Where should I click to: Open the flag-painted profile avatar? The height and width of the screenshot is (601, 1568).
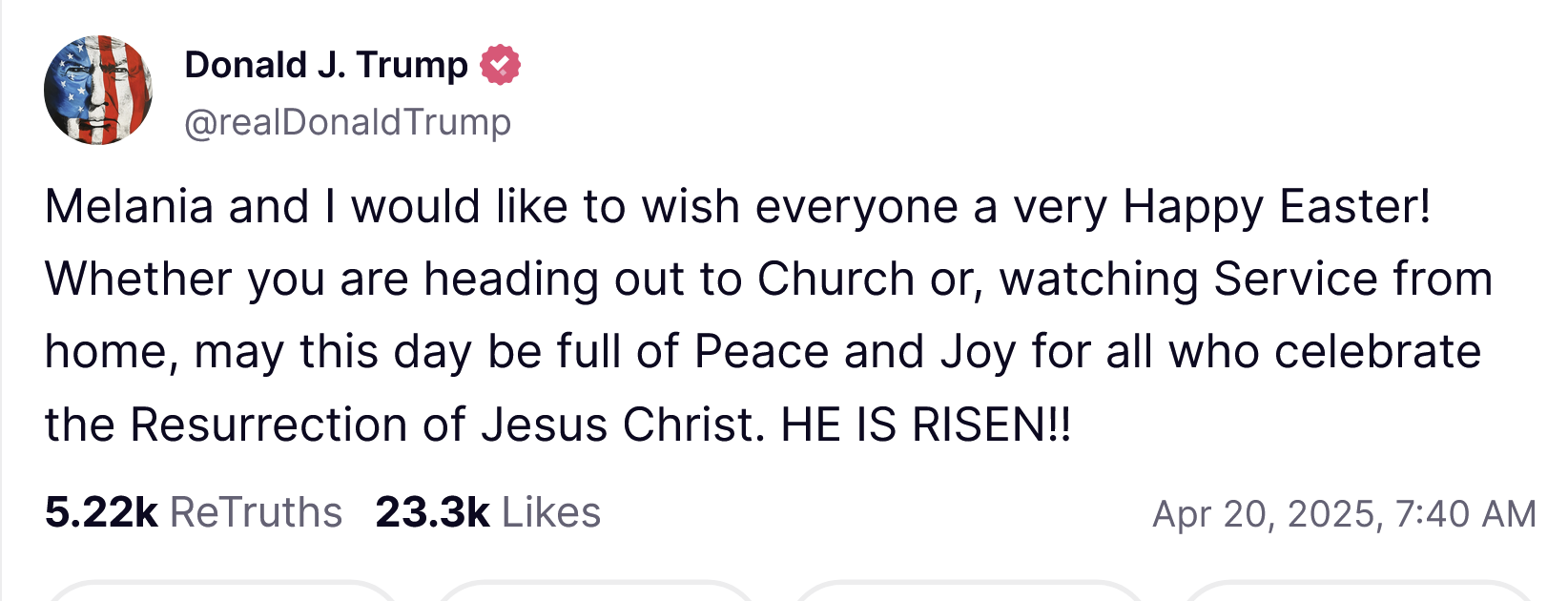[x=98, y=91]
